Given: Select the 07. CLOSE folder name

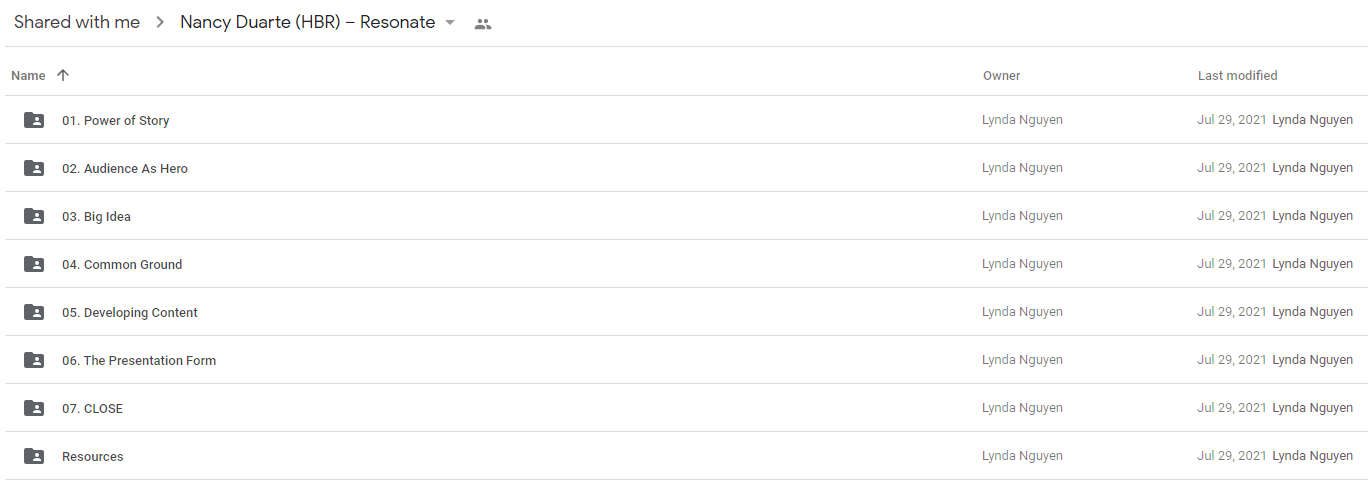Looking at the screenshot, I should [x=92, y=408].
